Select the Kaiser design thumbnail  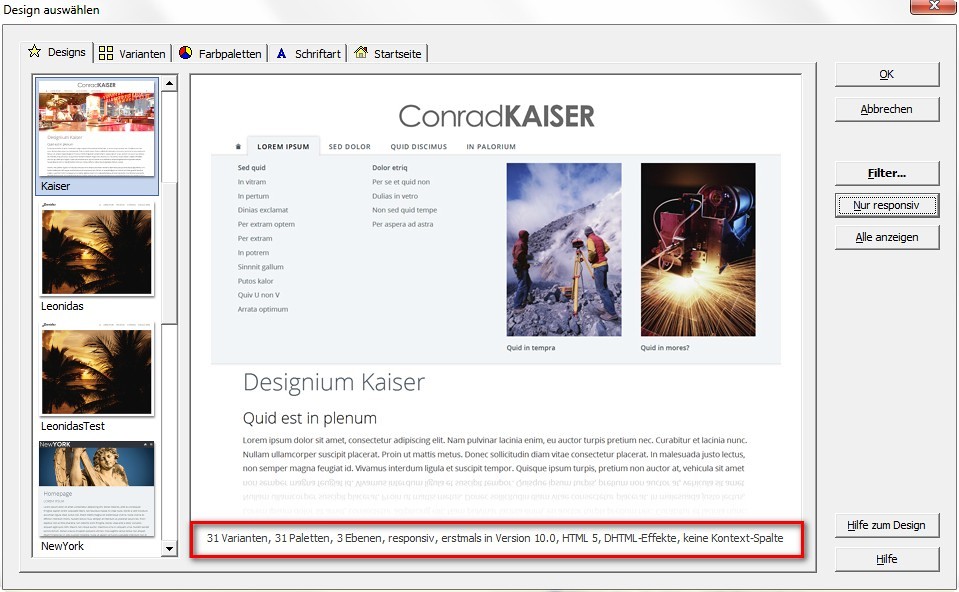coord(97,128)
